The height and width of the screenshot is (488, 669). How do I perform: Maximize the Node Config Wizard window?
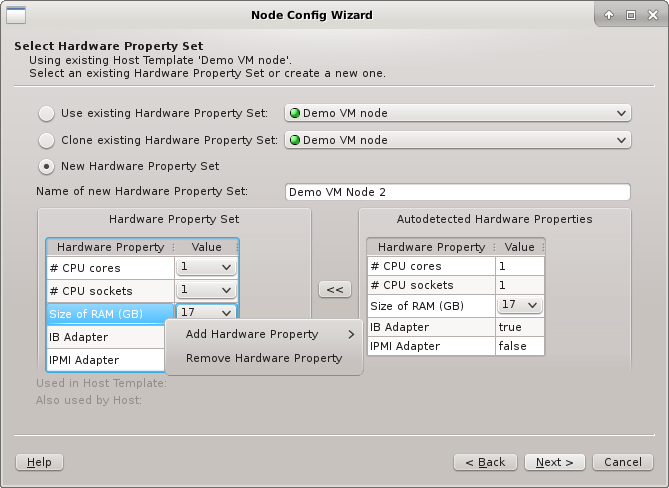[631, 15]
